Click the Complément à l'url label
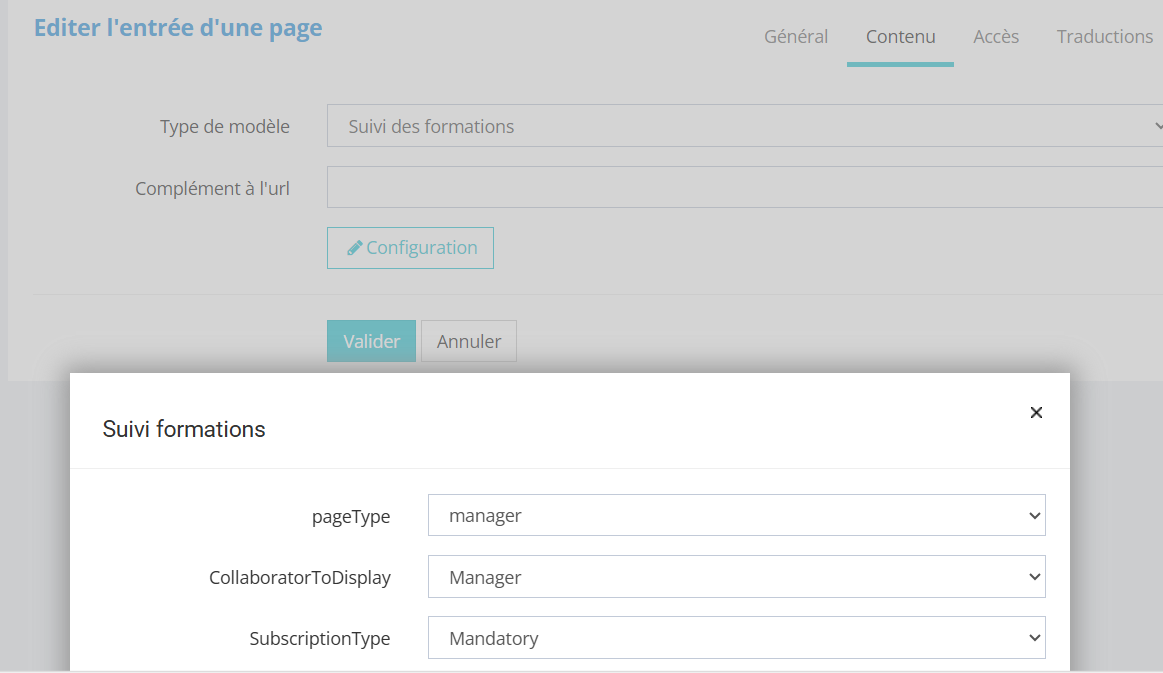Viewport: 1163px width, 673px height. coord(212,188)
